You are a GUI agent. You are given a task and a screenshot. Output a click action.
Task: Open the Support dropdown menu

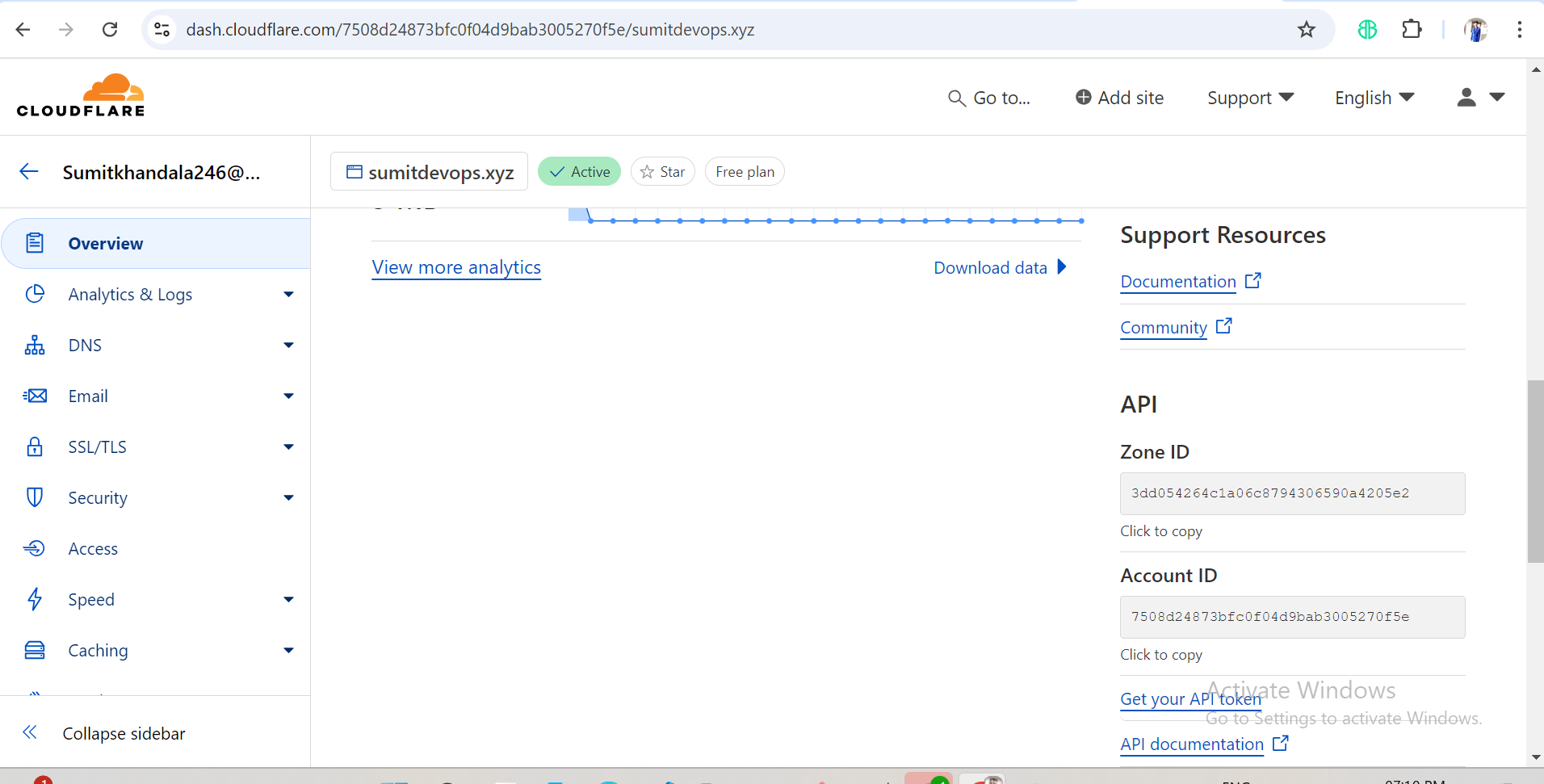(x=1250, y=98)
